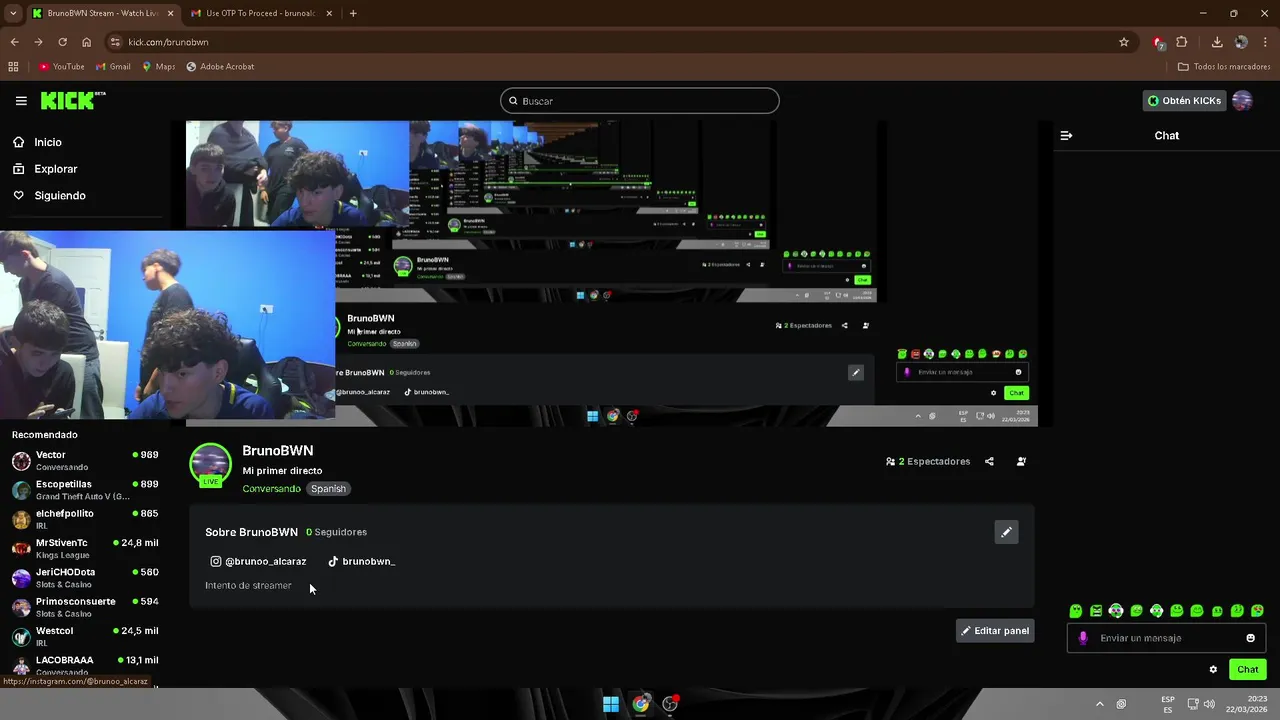Screen dimensions: 1280x720
Task: Open elchefpollito recommended channel
Action: [x=85, y=519]
